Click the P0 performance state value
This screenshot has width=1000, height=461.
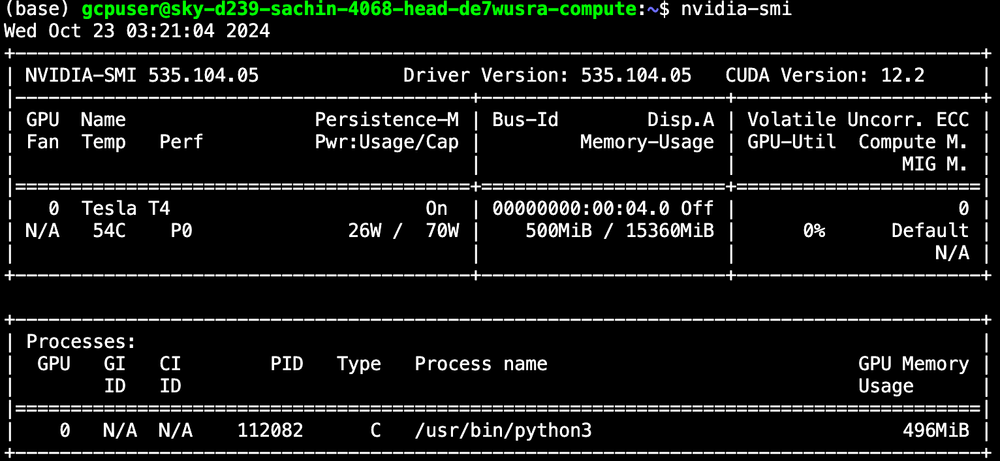point(181,231)
